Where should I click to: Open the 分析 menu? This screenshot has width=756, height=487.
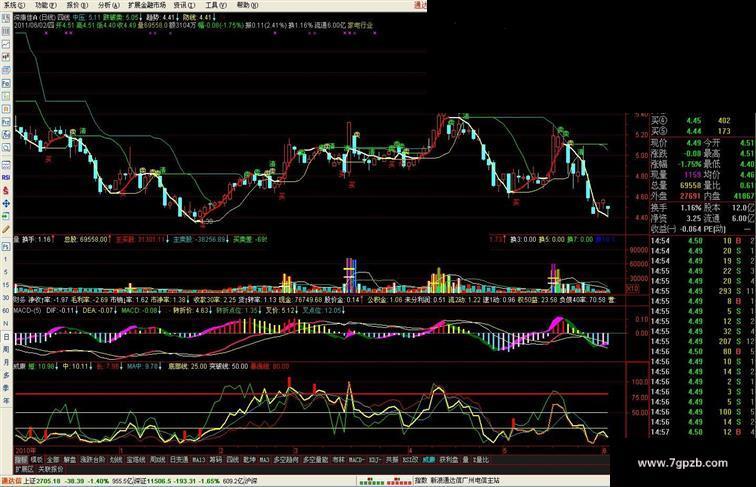(x=108, y=5)
